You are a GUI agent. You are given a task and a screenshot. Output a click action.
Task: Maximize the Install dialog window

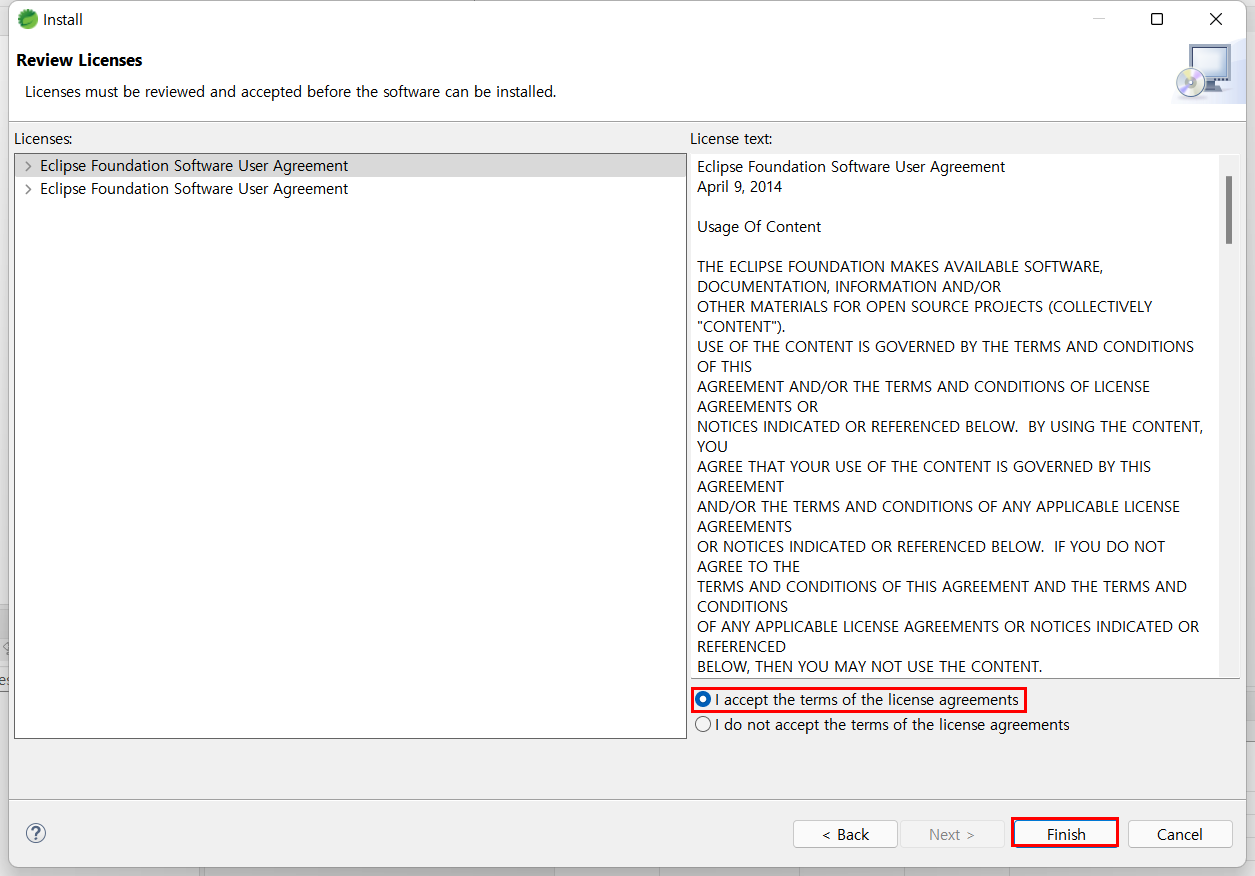coord(1157,19)
